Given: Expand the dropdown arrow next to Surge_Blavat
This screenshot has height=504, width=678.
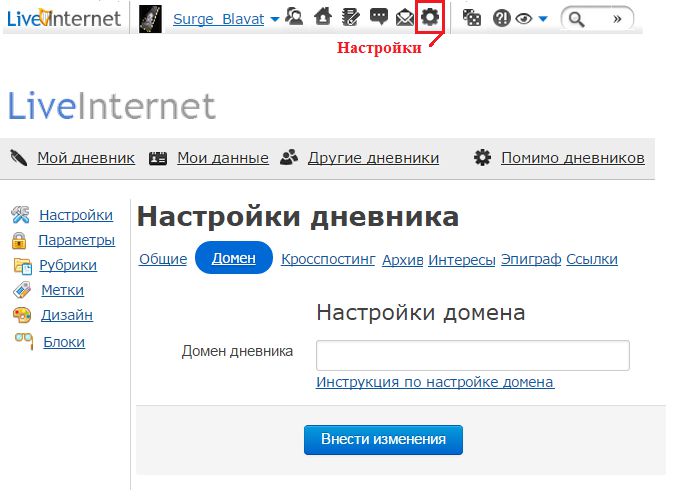Looking at the screenshot, I should tap(275, 19).
